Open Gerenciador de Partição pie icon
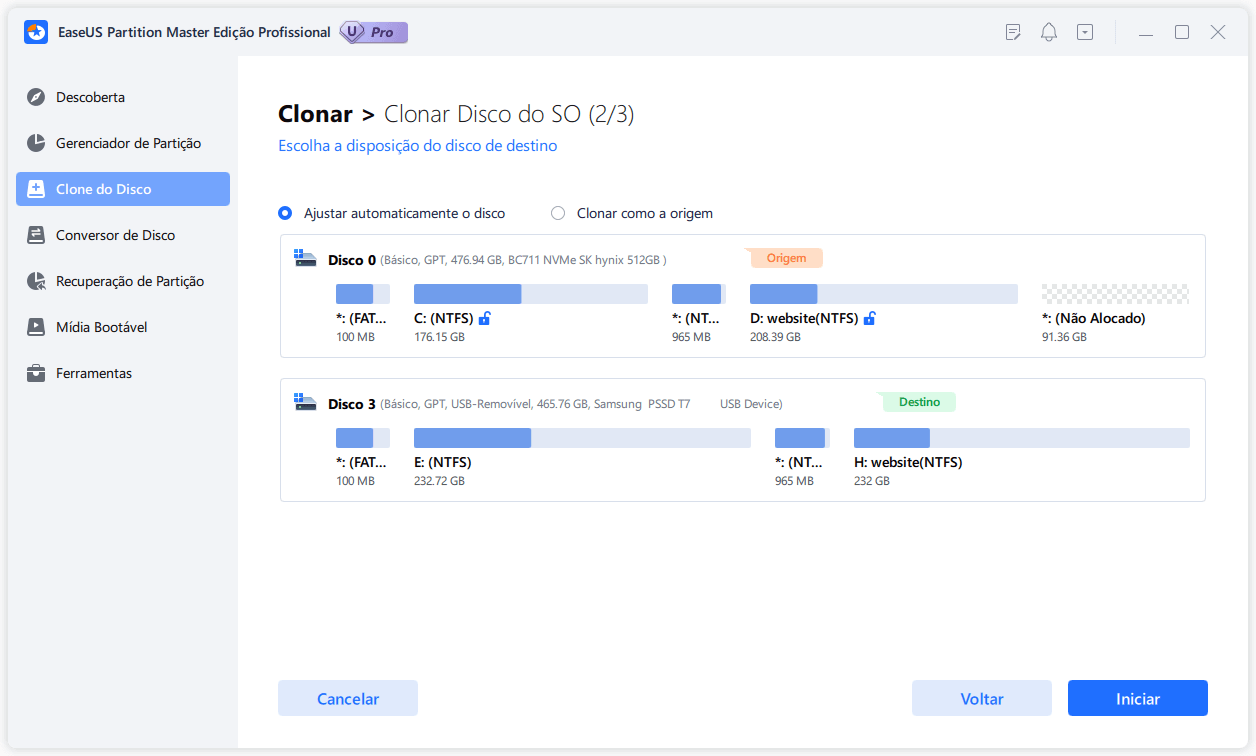This screenshot has height=756, width=1256. (x=36, y=143)
